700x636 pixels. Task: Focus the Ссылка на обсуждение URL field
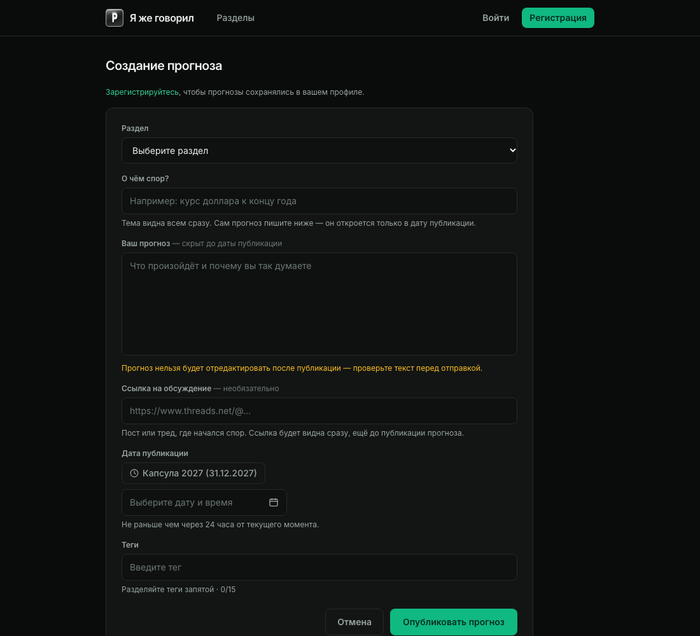tap(319, 411)
